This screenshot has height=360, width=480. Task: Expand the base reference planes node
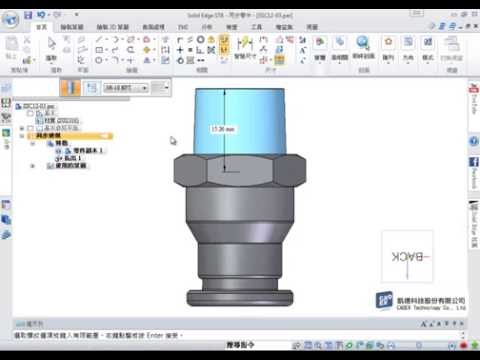pyautogui.click(x=22, y=128)
